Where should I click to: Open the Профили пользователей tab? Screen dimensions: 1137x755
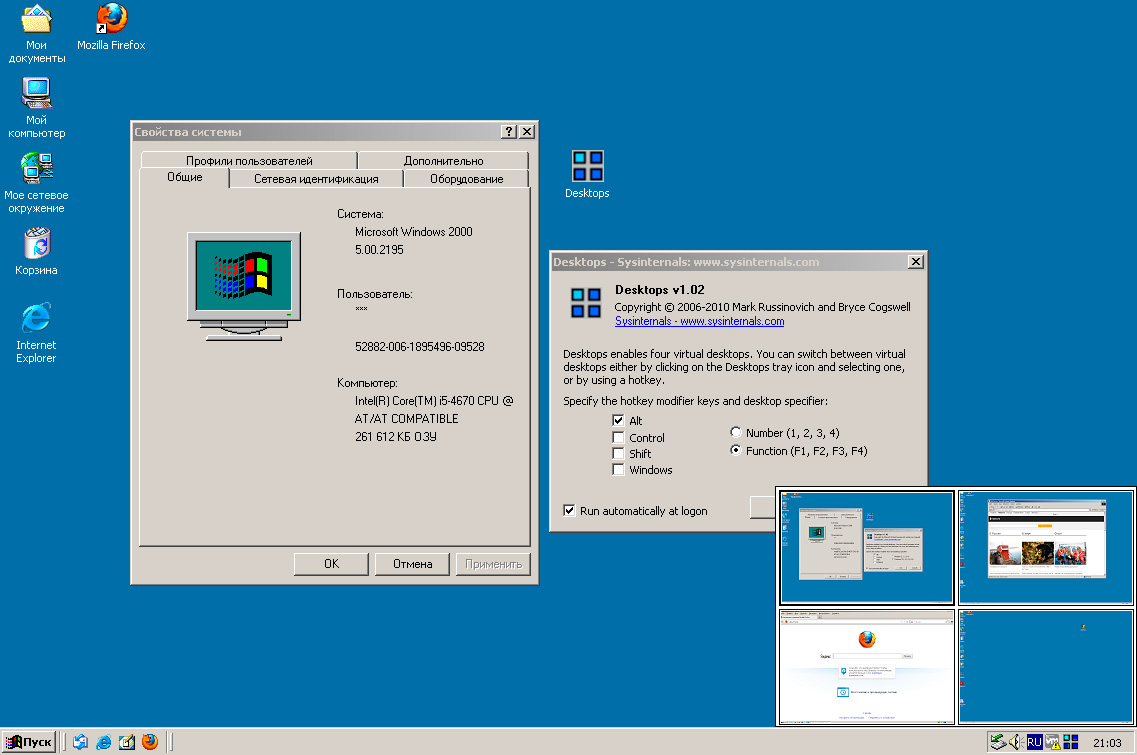pyautogui.click(x=249, y=161)
